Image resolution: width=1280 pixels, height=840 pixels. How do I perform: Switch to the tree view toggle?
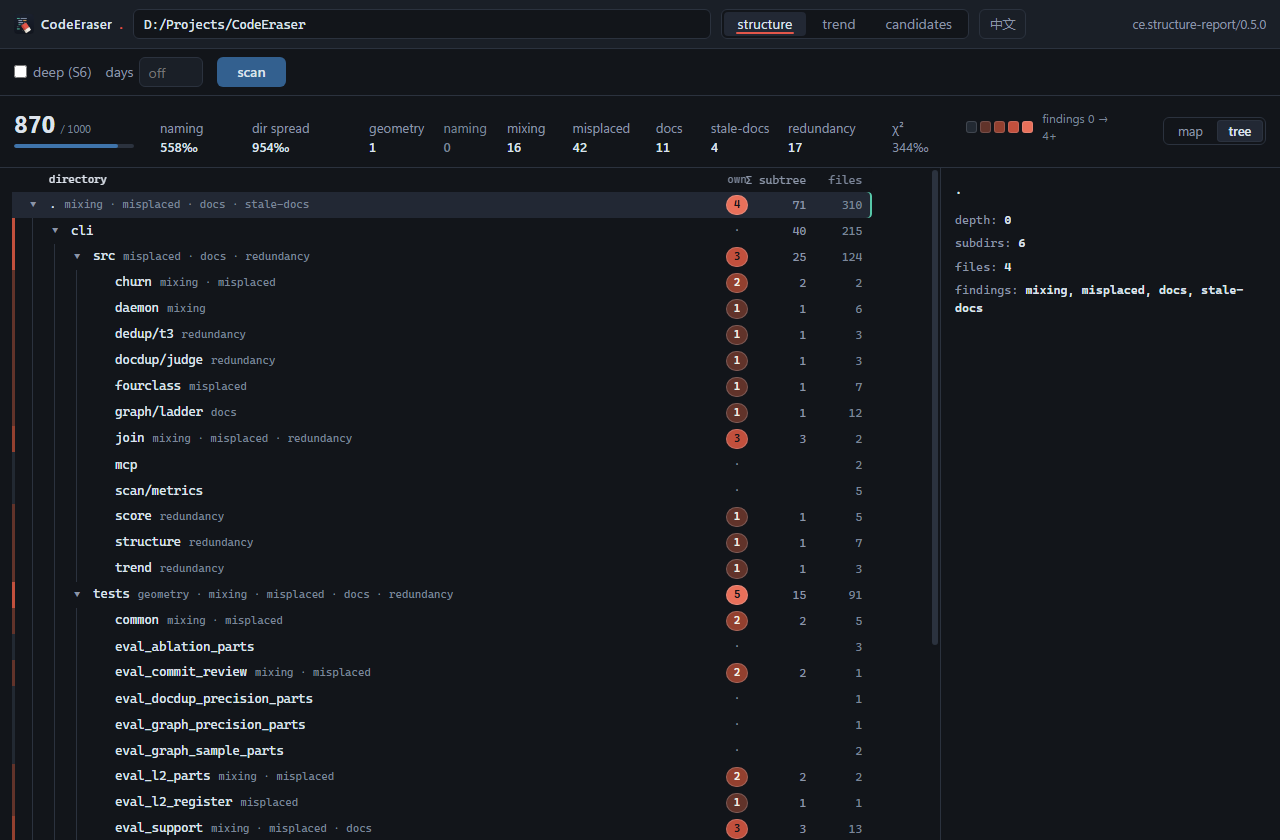point(1240,132)
